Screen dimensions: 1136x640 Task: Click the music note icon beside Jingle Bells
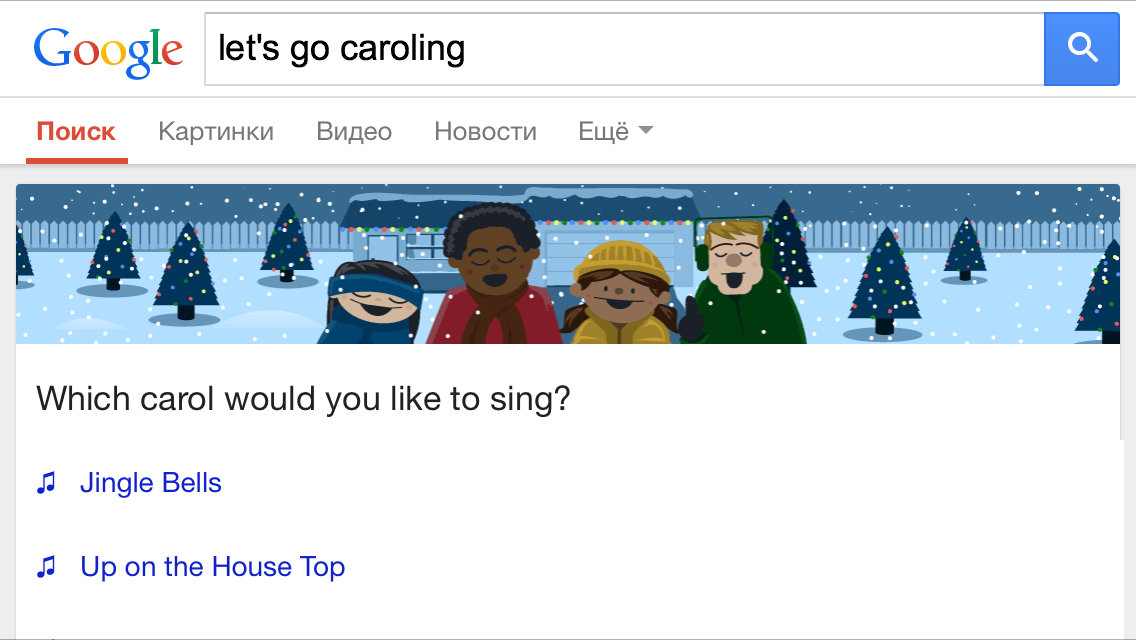coord(44,483)
